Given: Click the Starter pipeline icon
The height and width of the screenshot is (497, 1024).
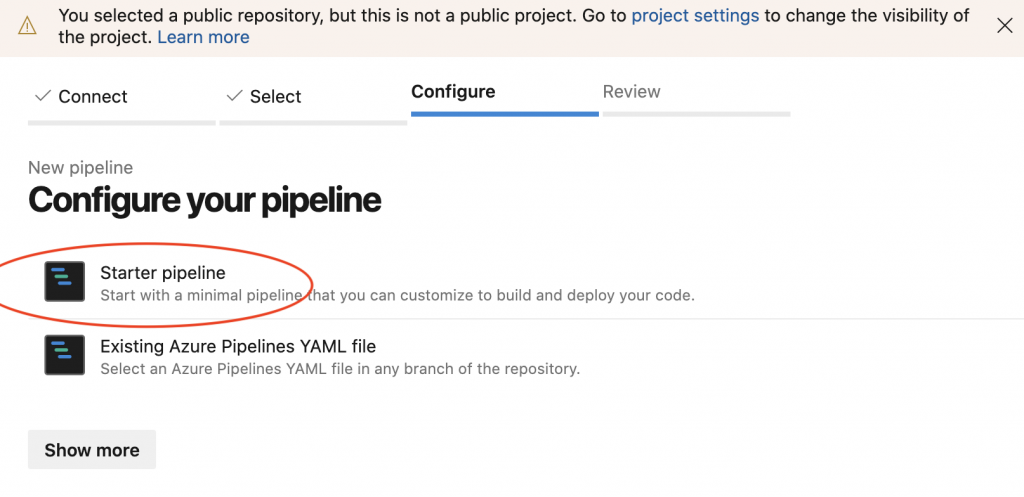Looking at the screenshot, I should [65, 282].
